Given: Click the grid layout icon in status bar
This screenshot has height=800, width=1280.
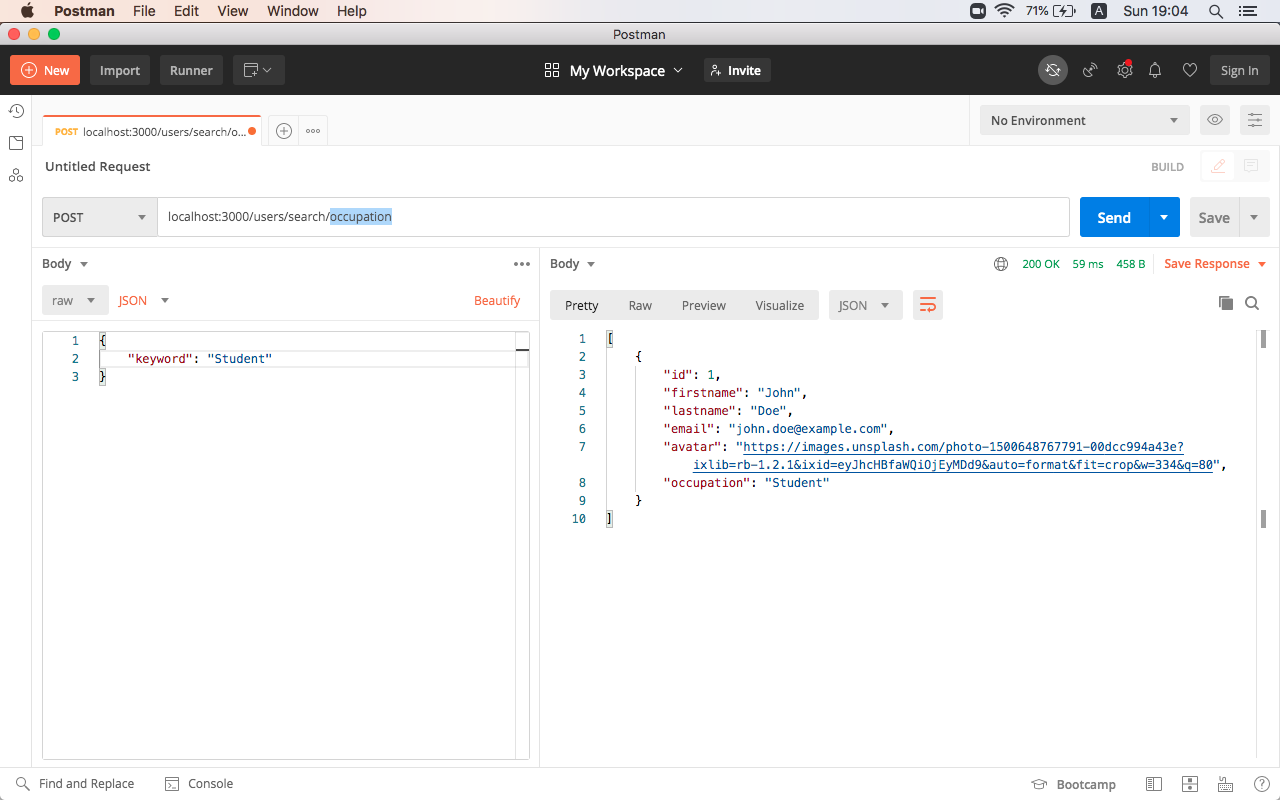Looking at the screenshot, I should point(1190,784).
